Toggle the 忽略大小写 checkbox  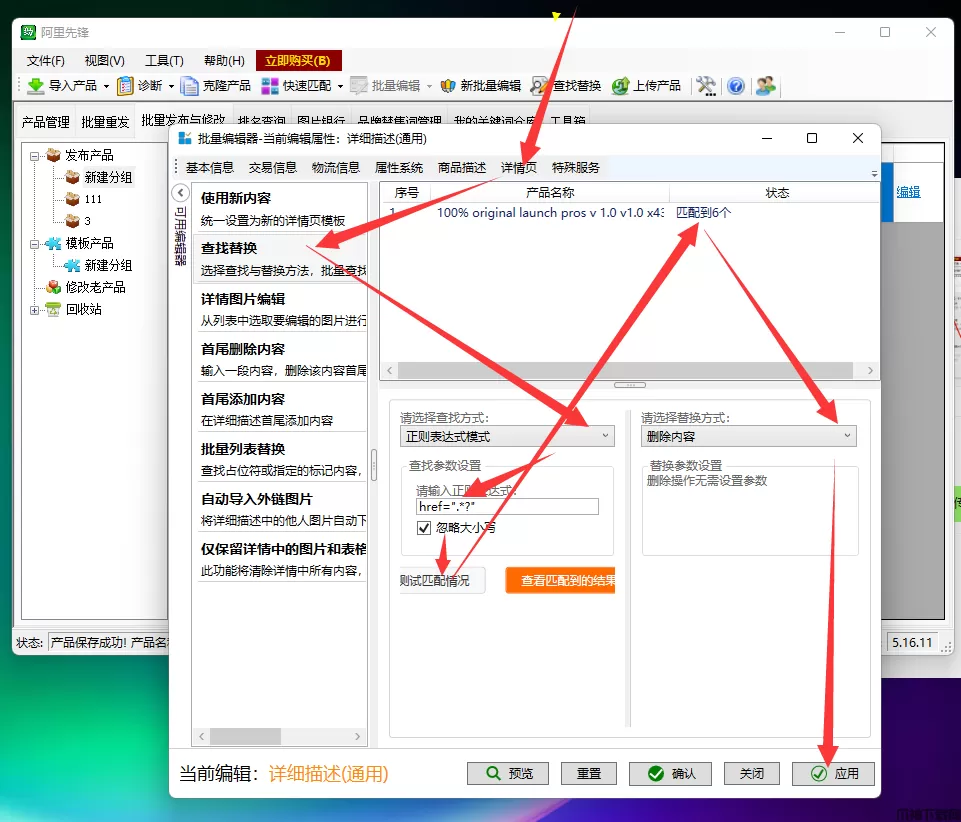424,527
